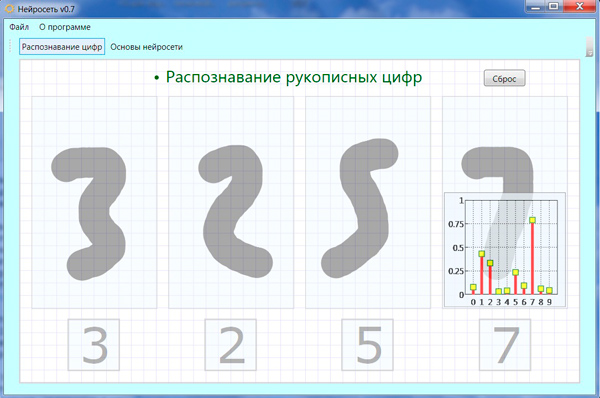Click the toolbar overflow arrow at right
600x398 pixels.
(x=589, y=47)
